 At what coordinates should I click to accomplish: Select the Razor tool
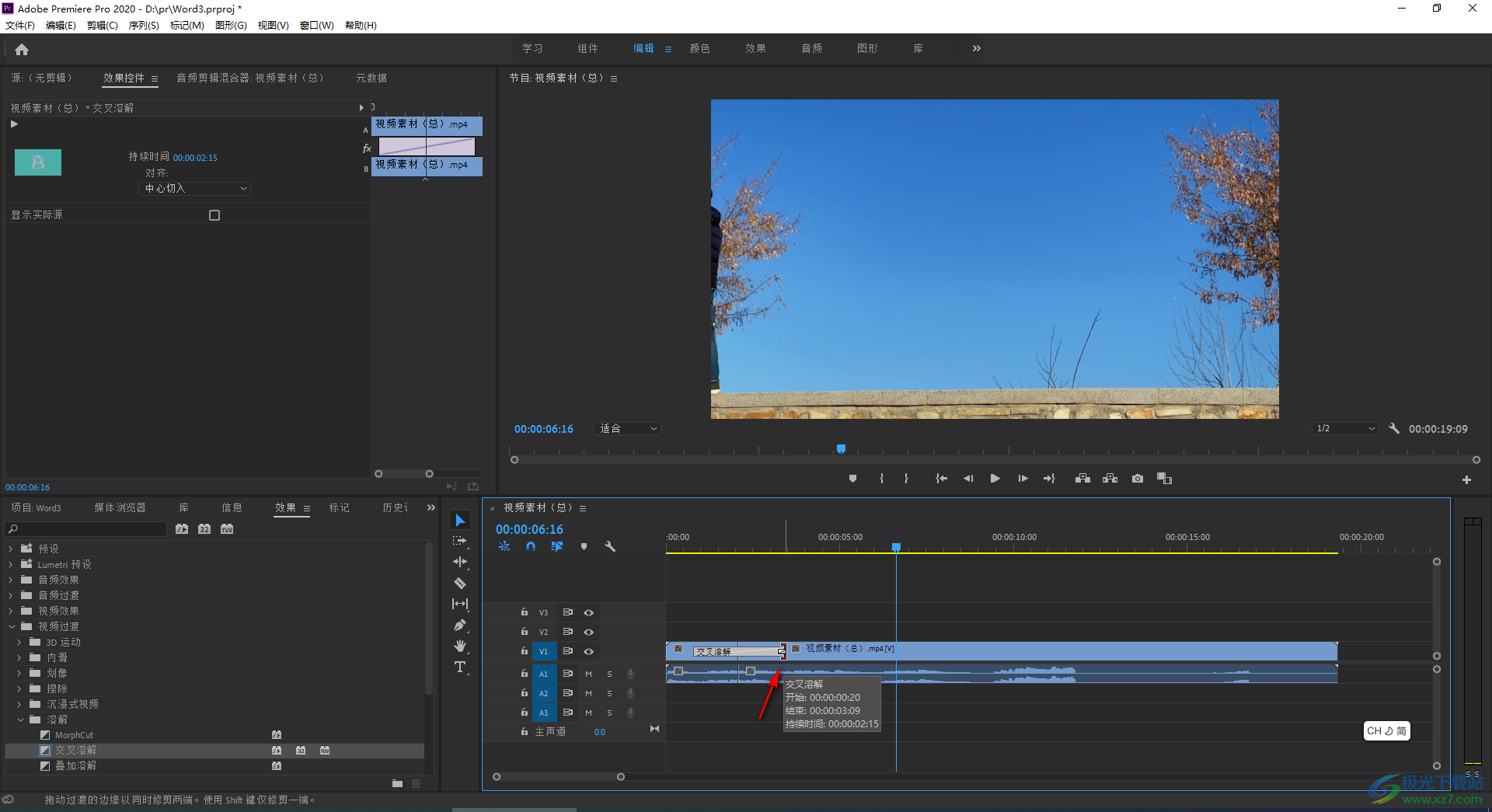[x=460, y=583]
